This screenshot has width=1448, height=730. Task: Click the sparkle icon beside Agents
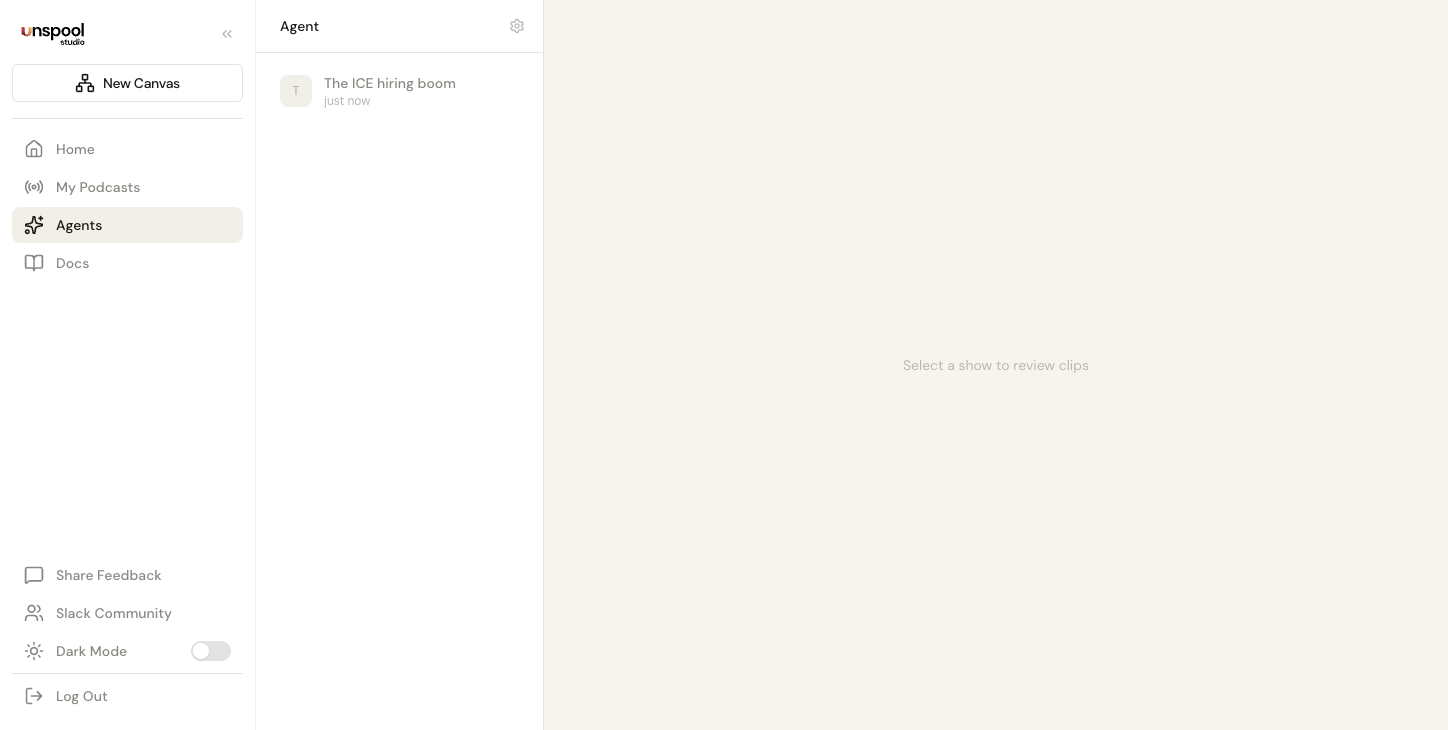(x=34, y=225)
